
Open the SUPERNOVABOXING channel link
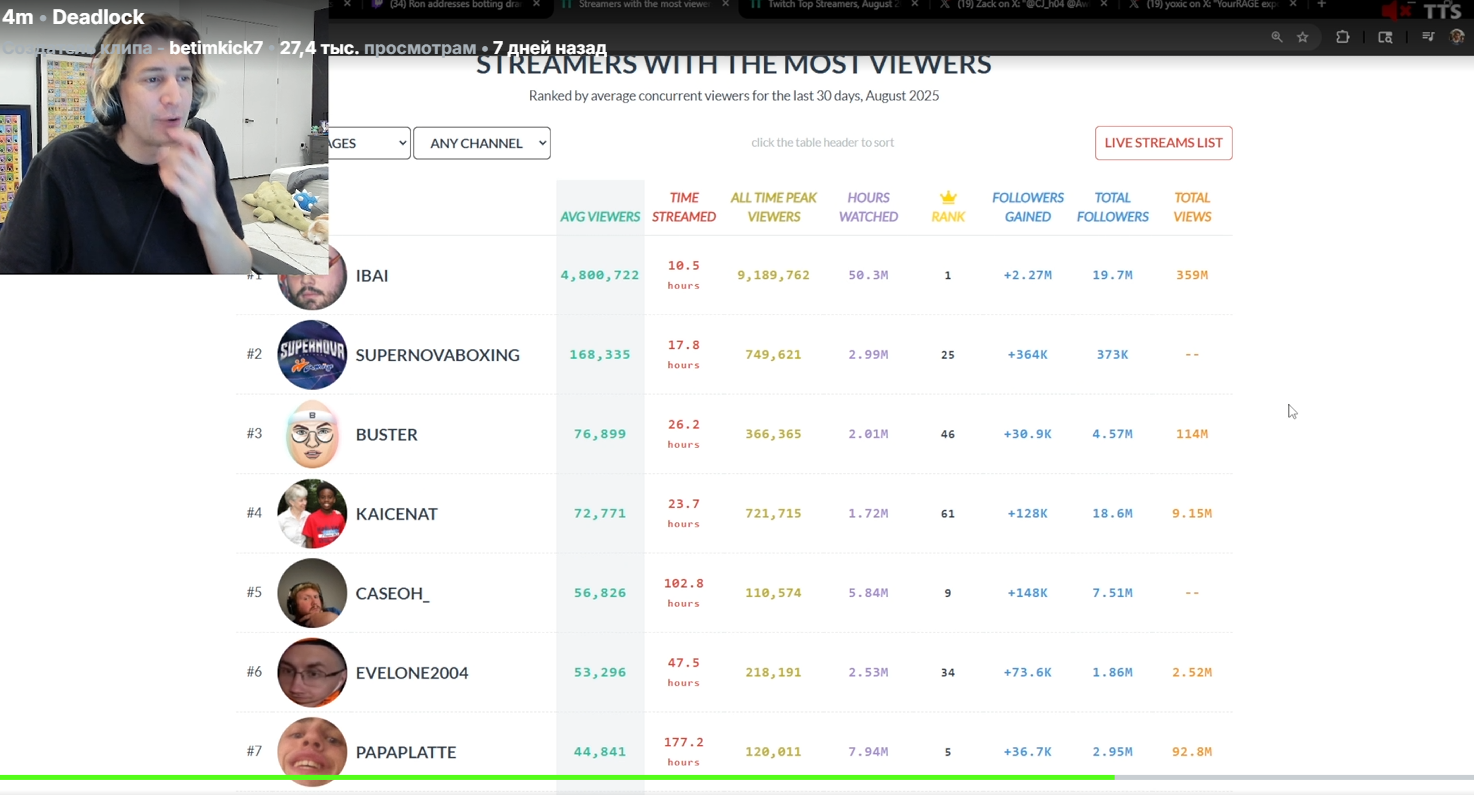438,355
